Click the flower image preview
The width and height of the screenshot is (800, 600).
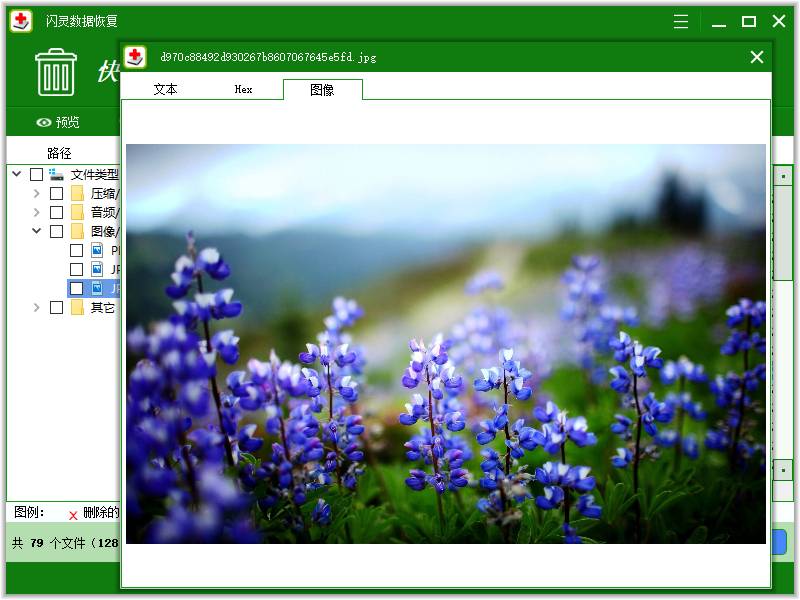(x=445, y=343)
